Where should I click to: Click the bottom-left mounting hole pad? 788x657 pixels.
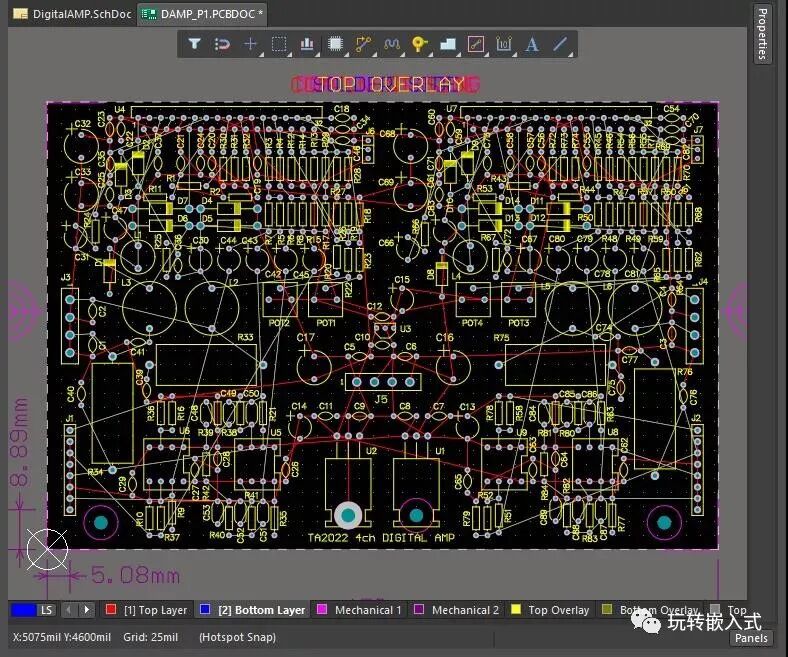(x=101, y=523)
